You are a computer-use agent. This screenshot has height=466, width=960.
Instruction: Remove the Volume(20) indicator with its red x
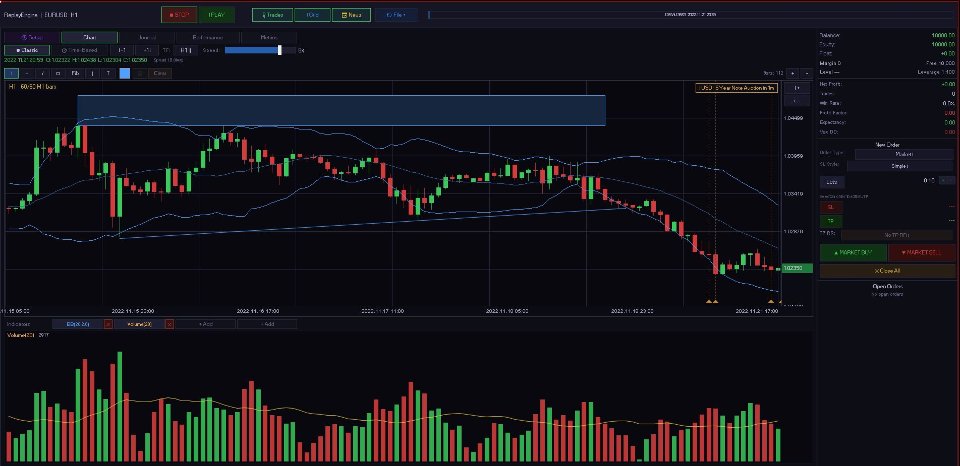click(170, 324)
